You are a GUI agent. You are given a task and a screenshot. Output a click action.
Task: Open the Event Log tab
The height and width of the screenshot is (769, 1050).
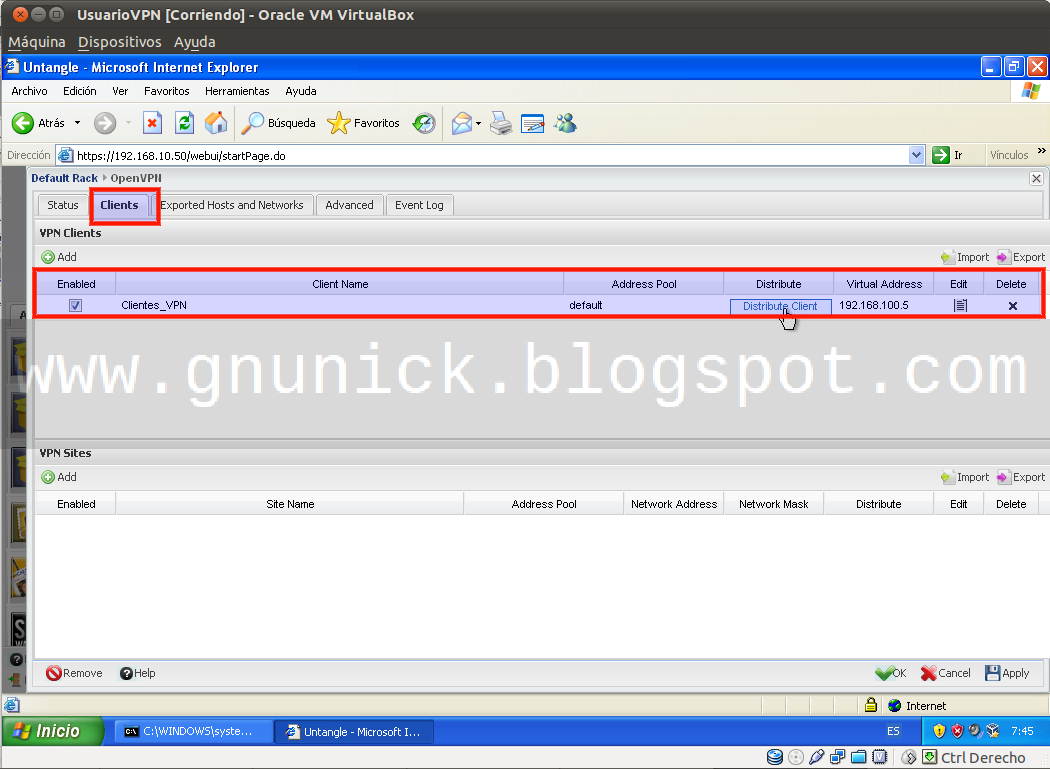(x=419, y=205)
